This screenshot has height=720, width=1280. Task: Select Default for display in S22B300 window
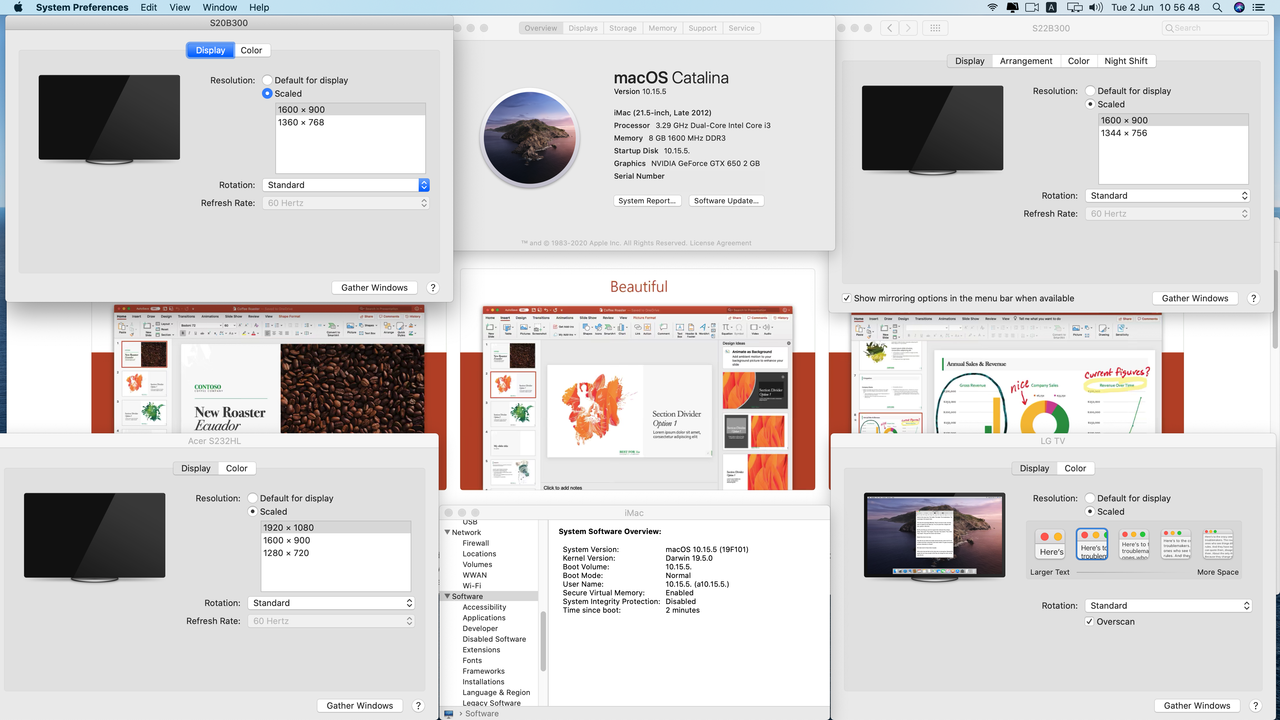click(1090, 91)
